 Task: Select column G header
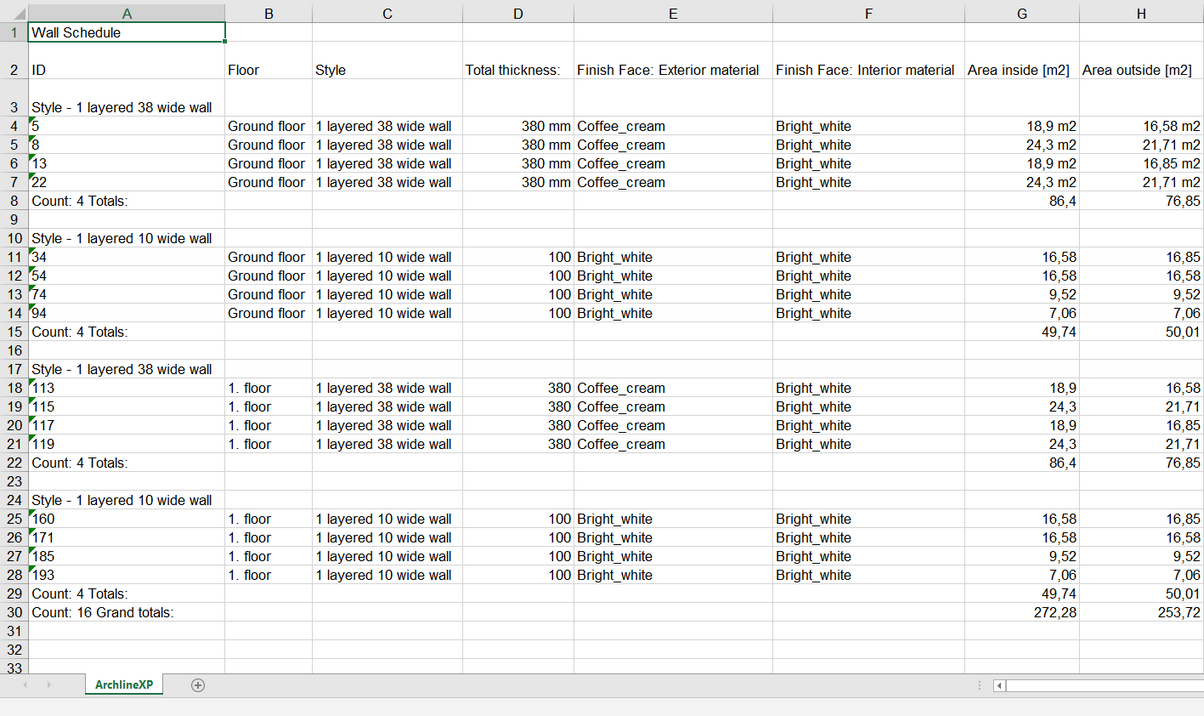[1022, 12]
